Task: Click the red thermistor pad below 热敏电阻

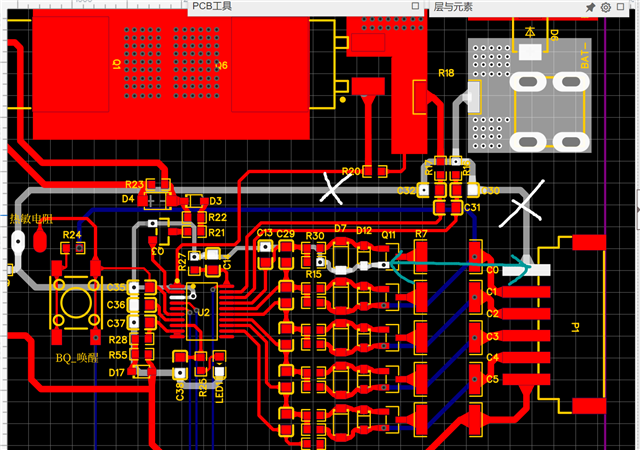Action: (40, 240)
